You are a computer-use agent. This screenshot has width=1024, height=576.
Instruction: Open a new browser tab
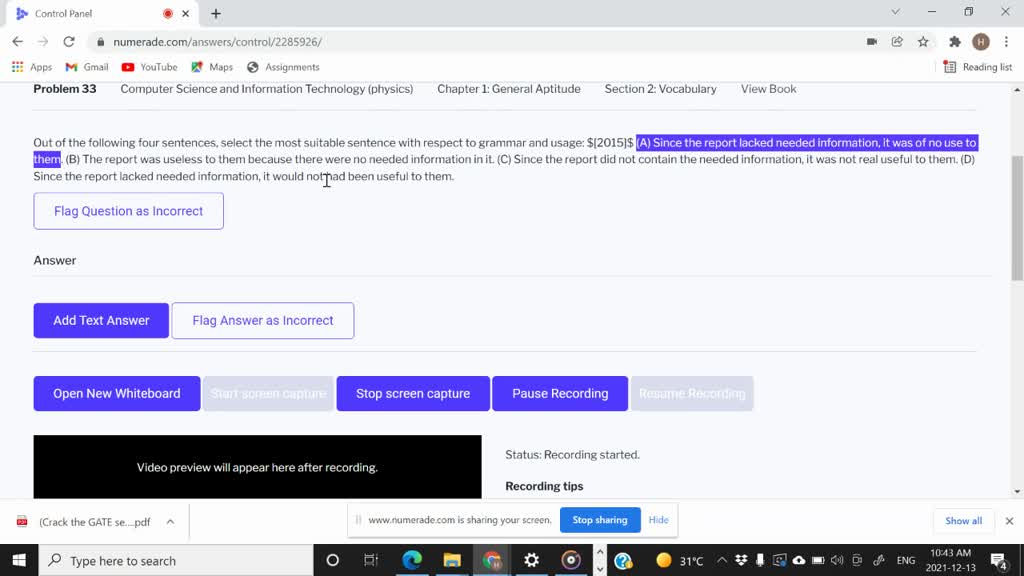(216, 13)
